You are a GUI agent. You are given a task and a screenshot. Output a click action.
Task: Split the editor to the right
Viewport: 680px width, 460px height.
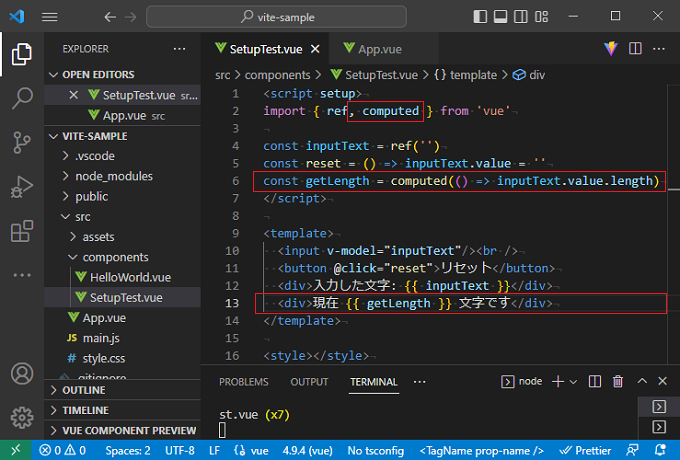[635, 49]
